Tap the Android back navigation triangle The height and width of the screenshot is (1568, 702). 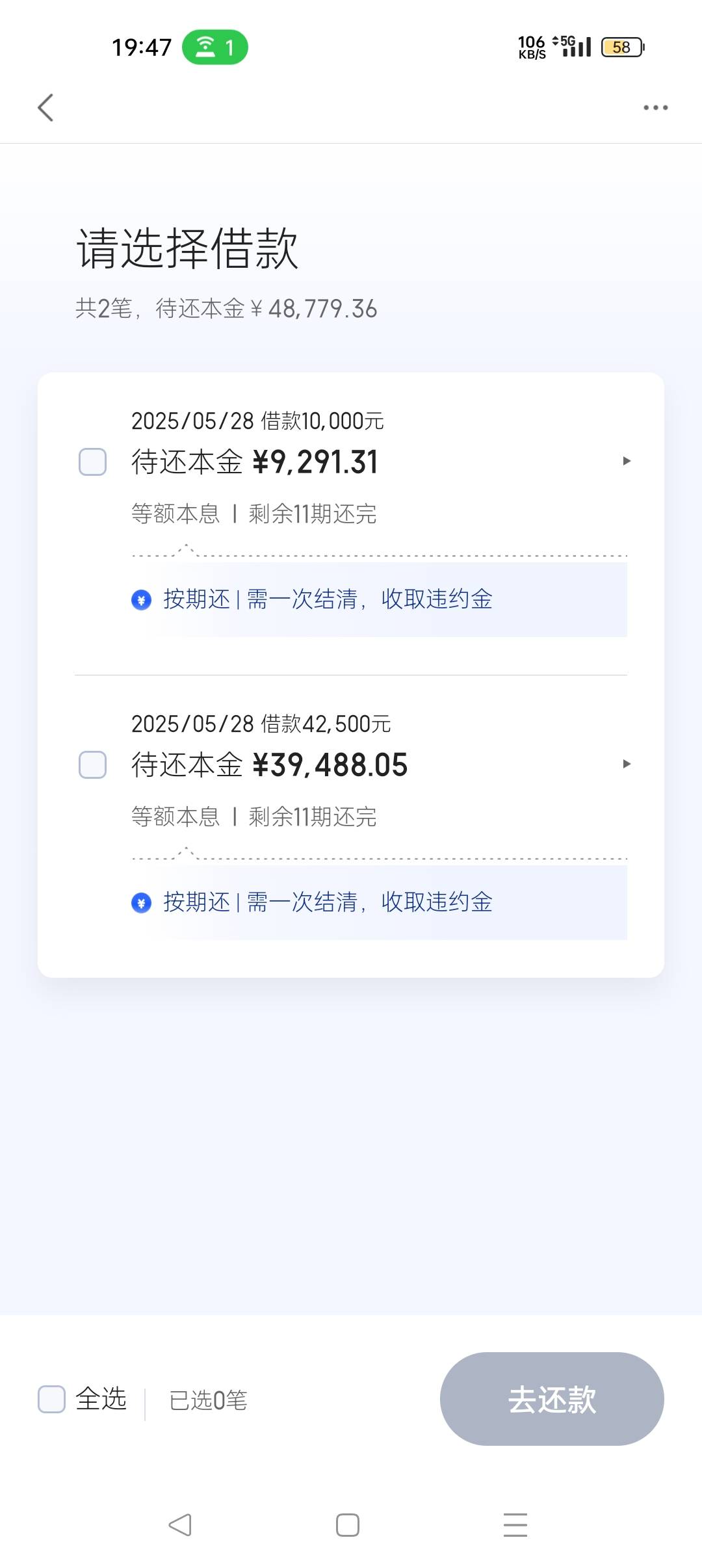180,1524
